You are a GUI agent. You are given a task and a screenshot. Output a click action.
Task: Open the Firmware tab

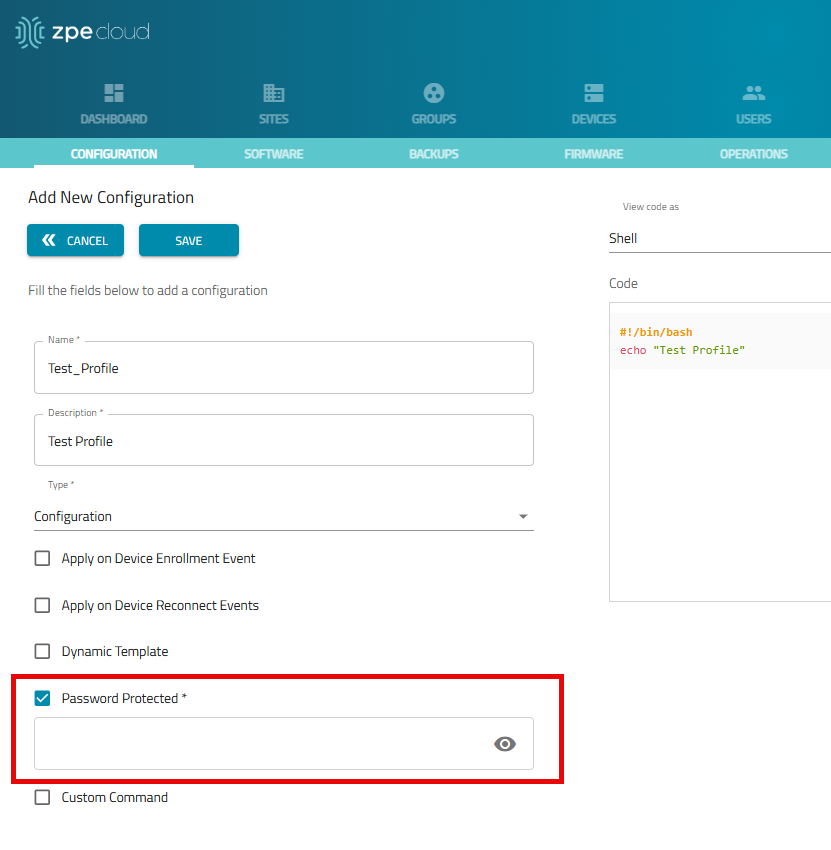pos(593,154)
